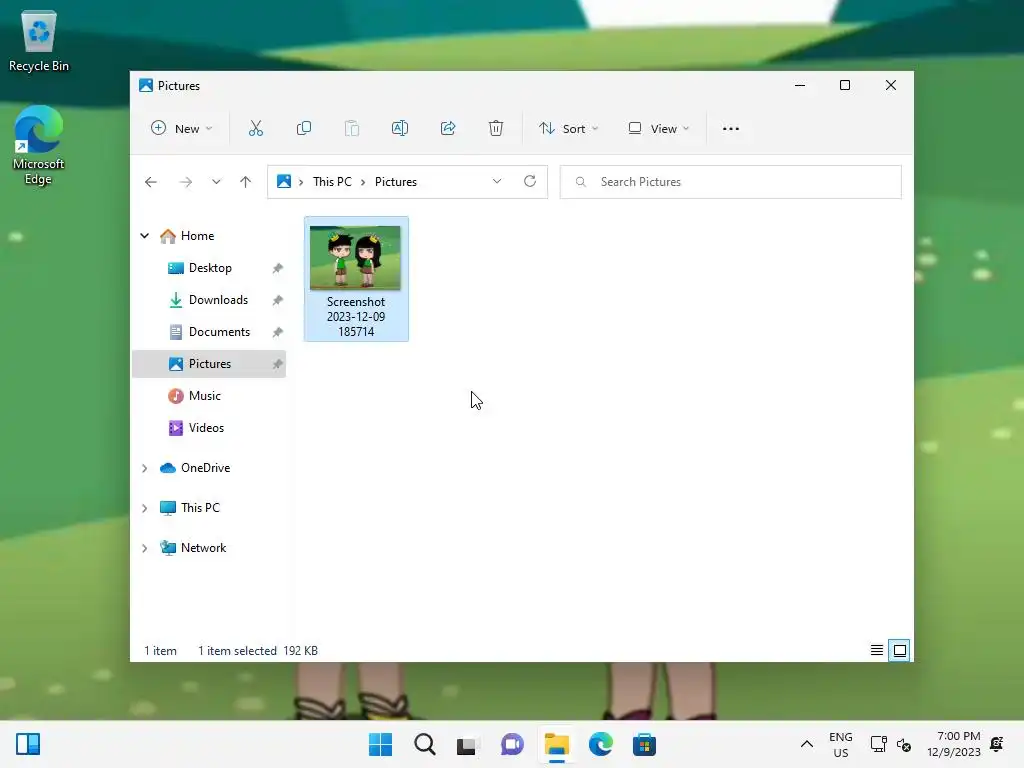
Task: Collapse the Home tree node
Action: click(144, 236)
